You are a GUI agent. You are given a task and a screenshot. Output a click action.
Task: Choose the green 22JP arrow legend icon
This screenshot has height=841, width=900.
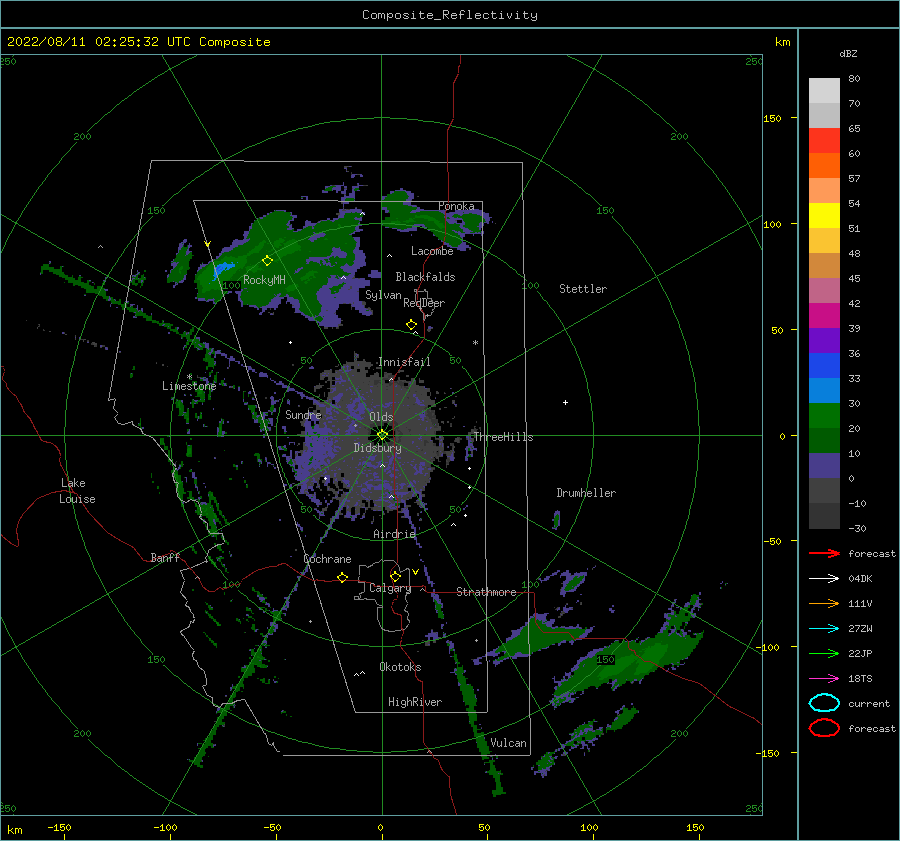[824, 653]
